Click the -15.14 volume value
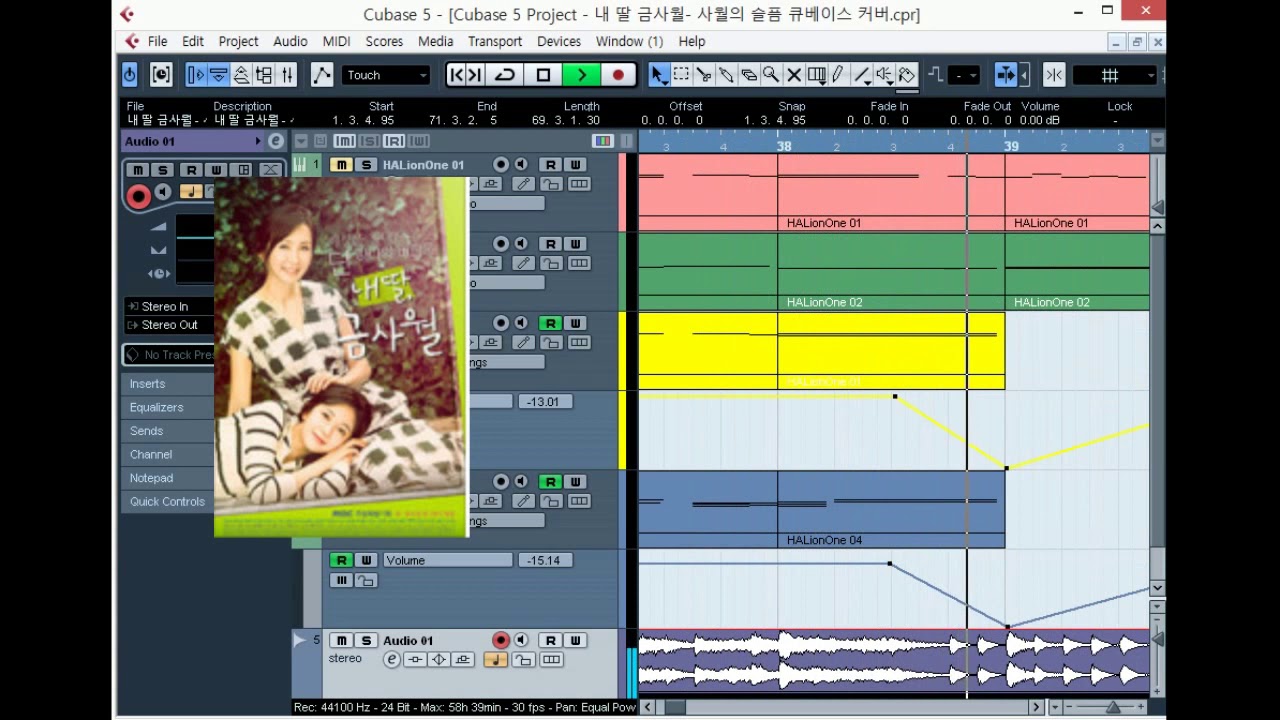The height and width of the screenshot is (720, 1280). [544, 561]
